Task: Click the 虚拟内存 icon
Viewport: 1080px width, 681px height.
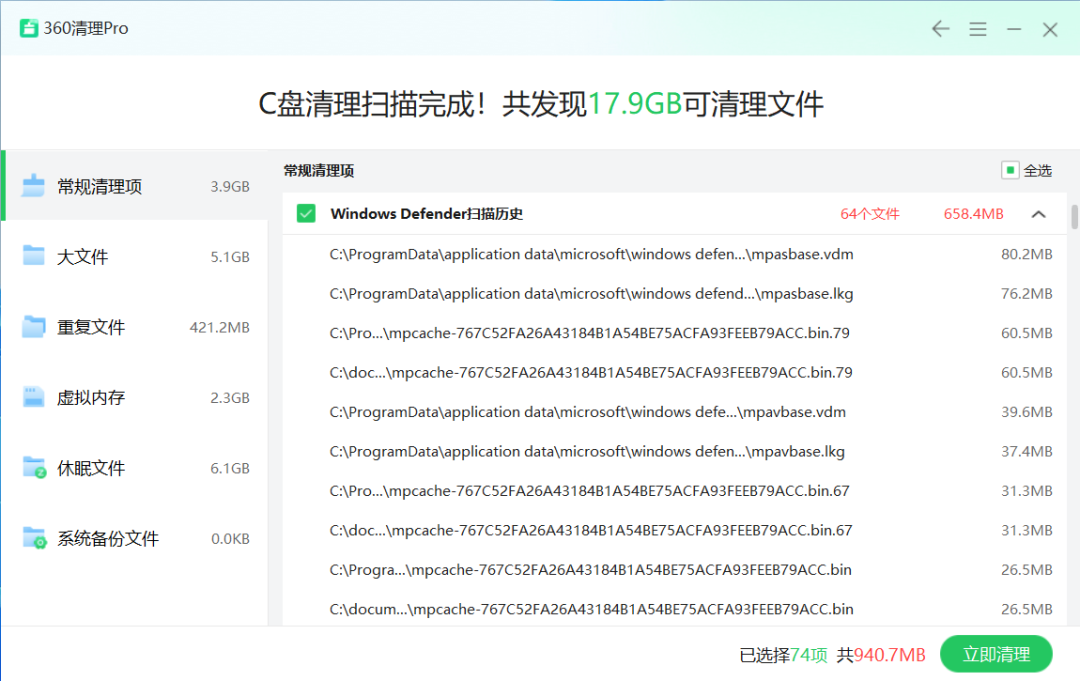Action: coord(33,397)
